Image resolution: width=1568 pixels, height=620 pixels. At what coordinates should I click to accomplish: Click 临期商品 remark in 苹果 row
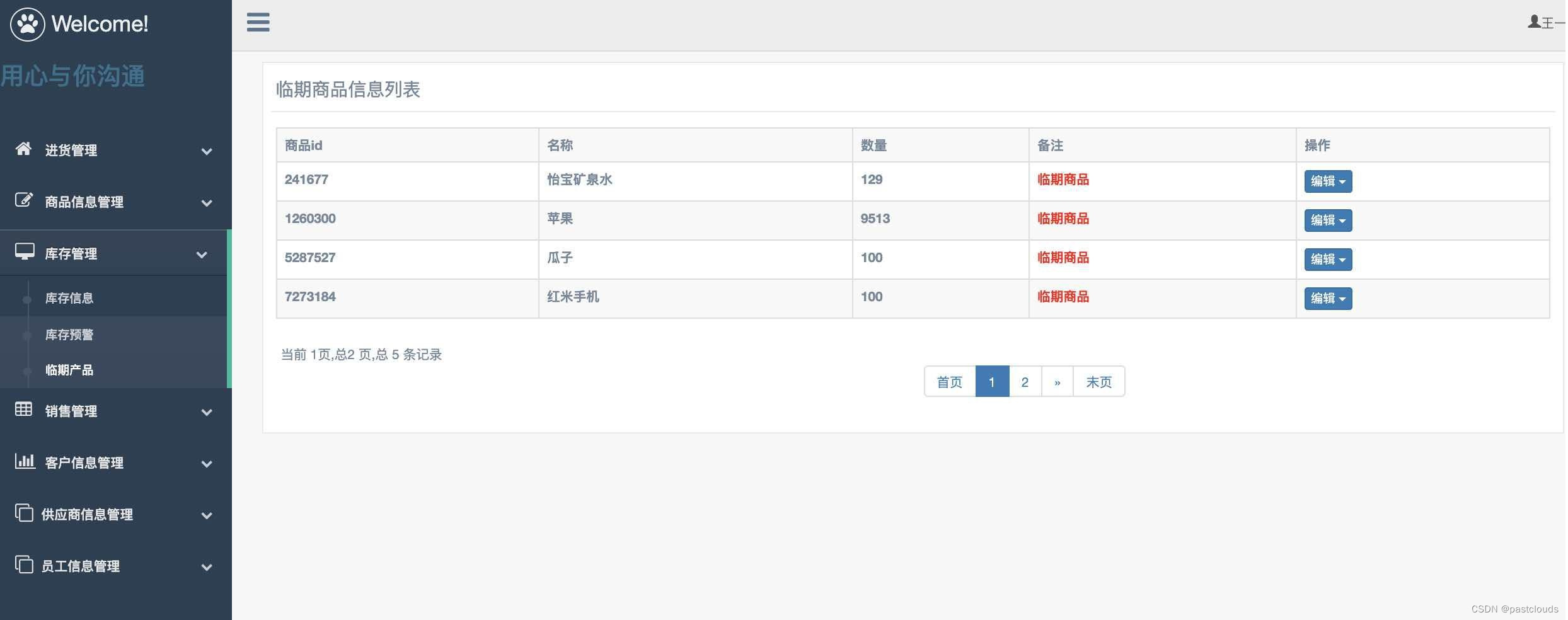click(1063, 219)
